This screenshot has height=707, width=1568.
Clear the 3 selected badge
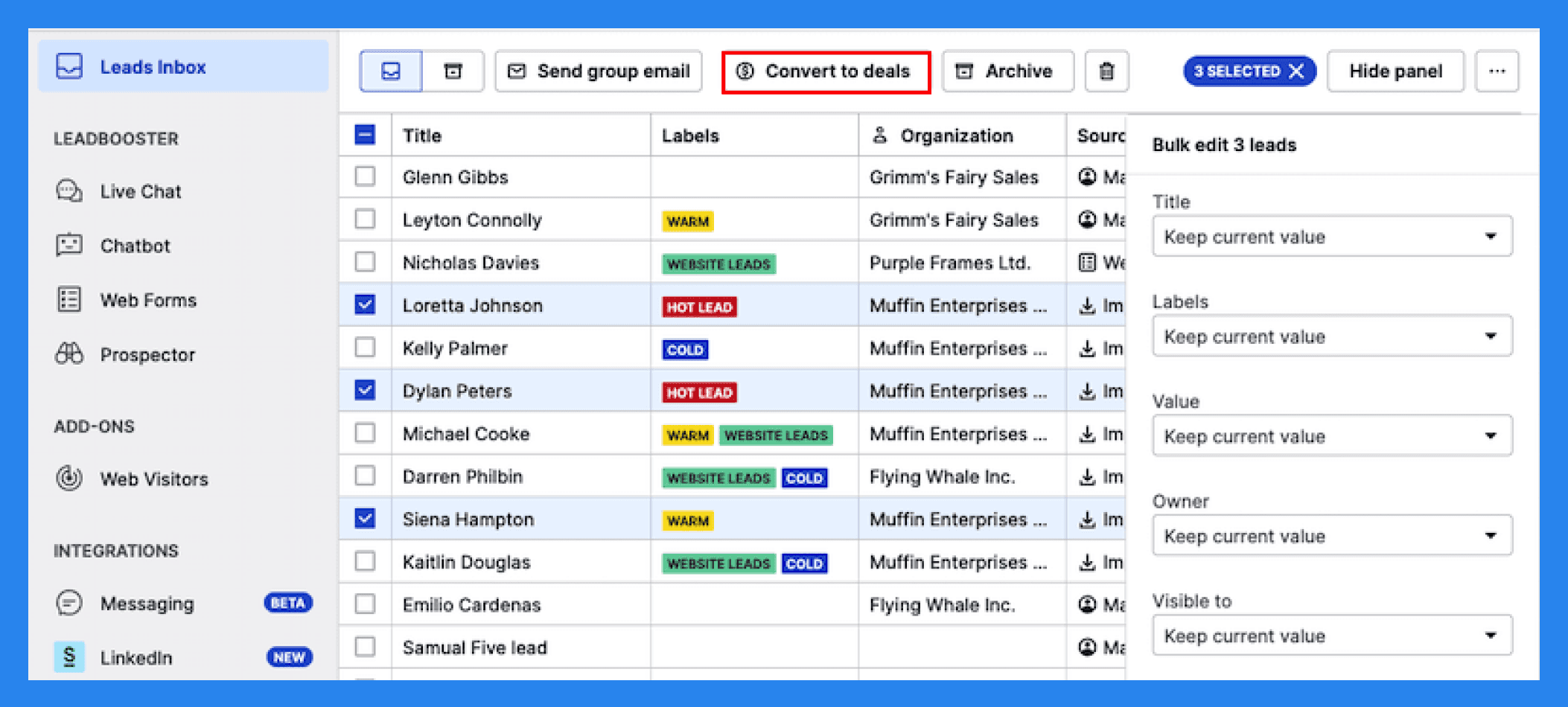(1296, 71)
